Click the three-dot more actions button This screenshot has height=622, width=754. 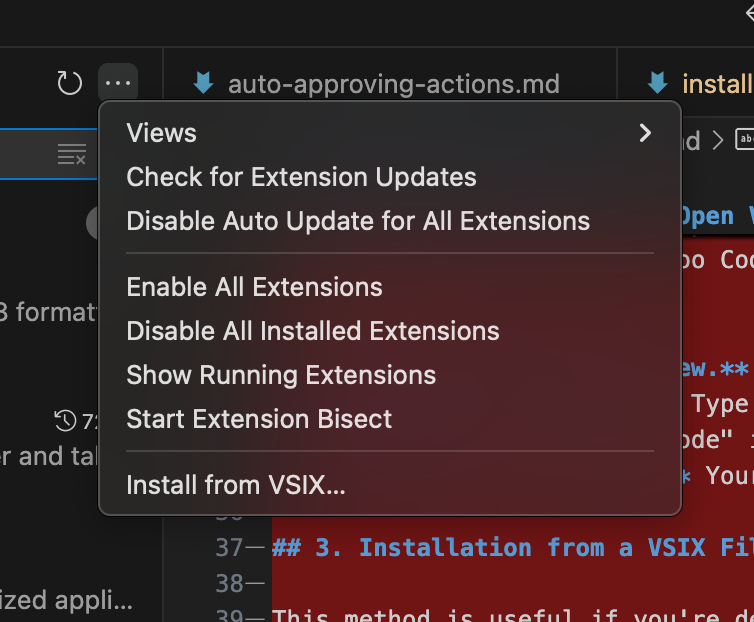point(118,83)
